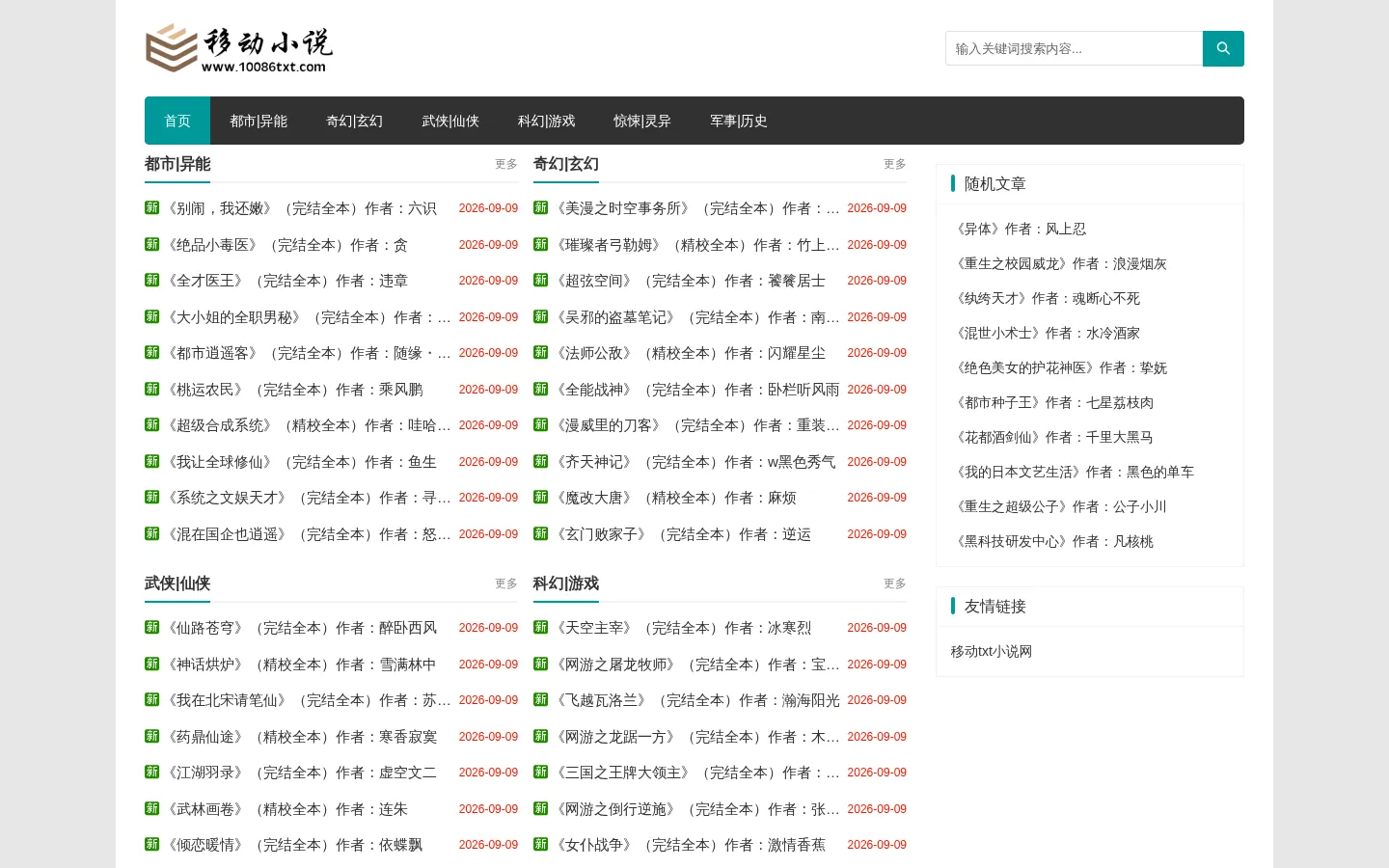Open the 都市|异能 navigation tab
Viewport: 1389px width, 868px height.
click(259, 121)
